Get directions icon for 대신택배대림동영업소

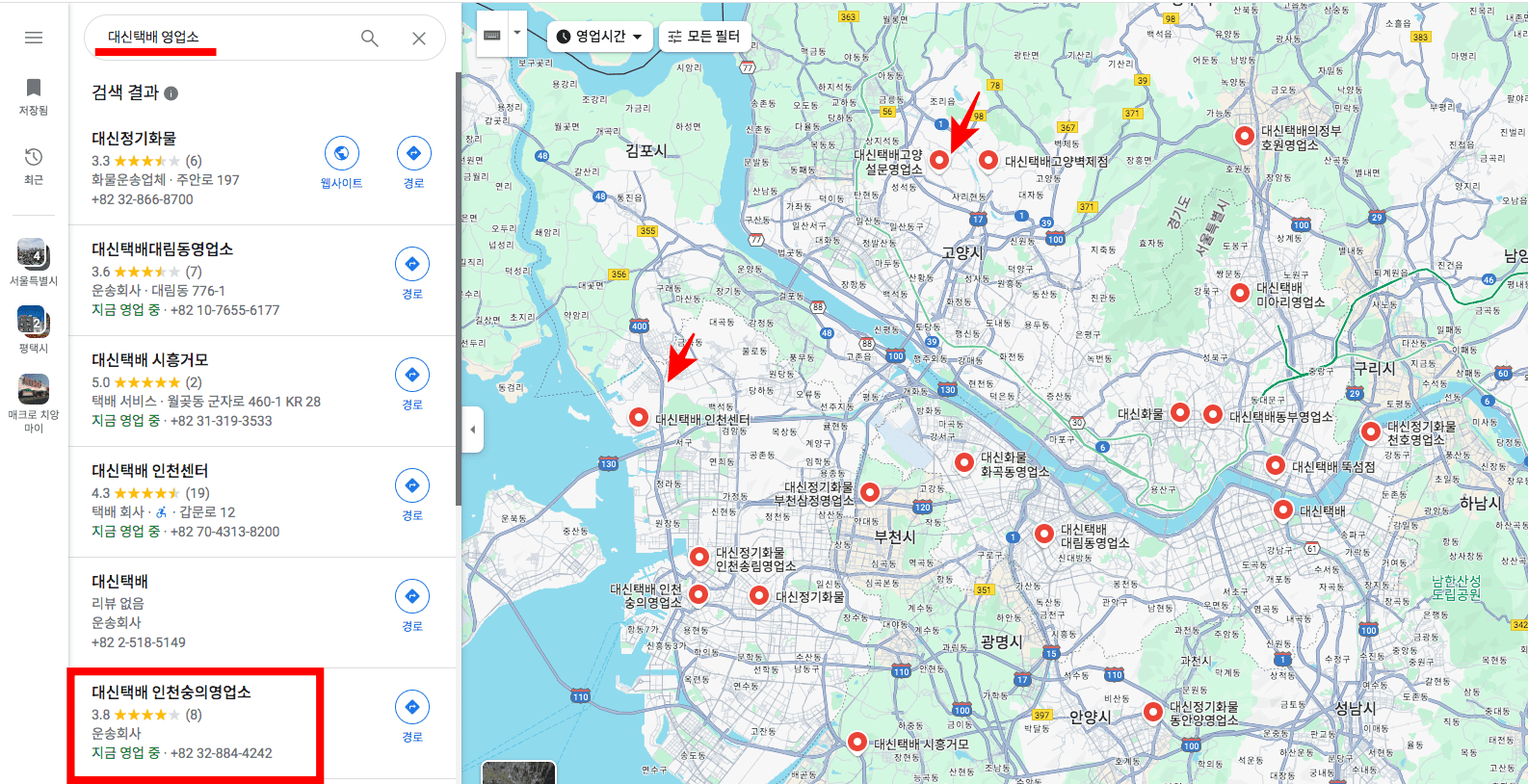tap(412, 264)
